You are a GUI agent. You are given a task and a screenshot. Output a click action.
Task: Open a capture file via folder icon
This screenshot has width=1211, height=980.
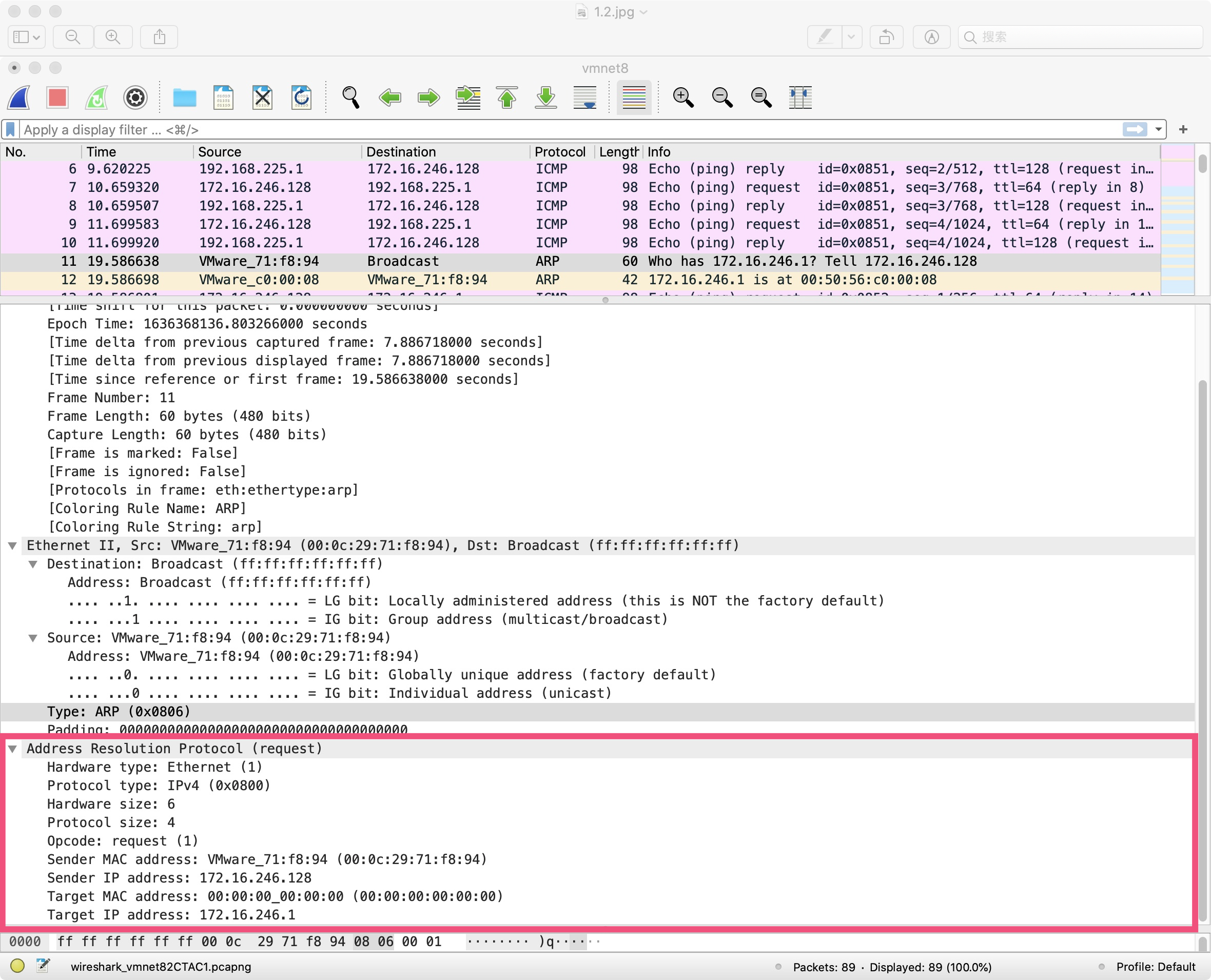pyautogui.click(x=185, y=97)
